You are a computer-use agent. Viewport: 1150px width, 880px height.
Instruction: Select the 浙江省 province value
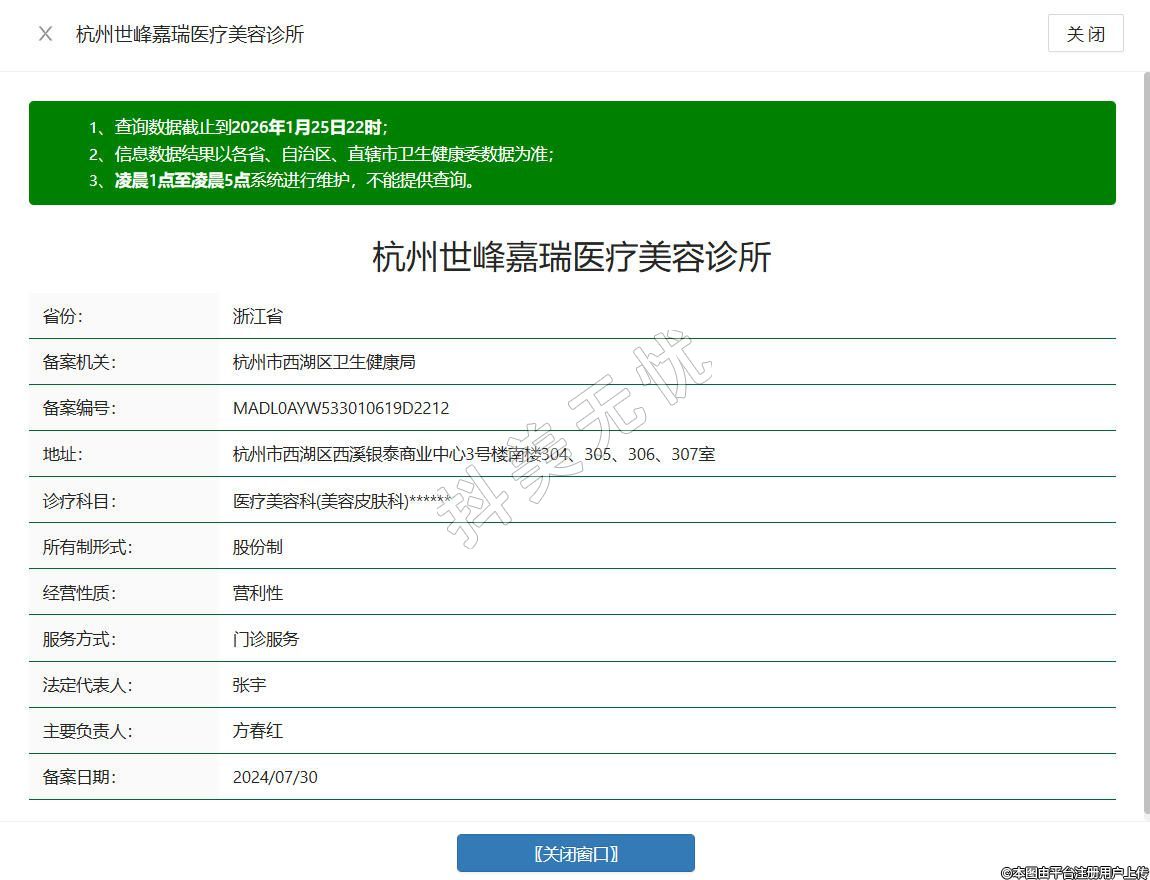pyautogui.click(x=258, y=316)
